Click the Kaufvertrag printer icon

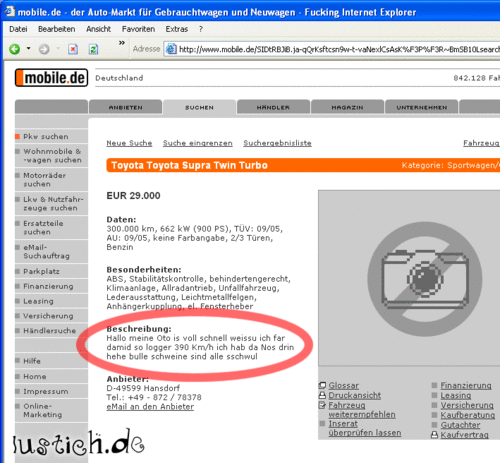click(434, 435)
